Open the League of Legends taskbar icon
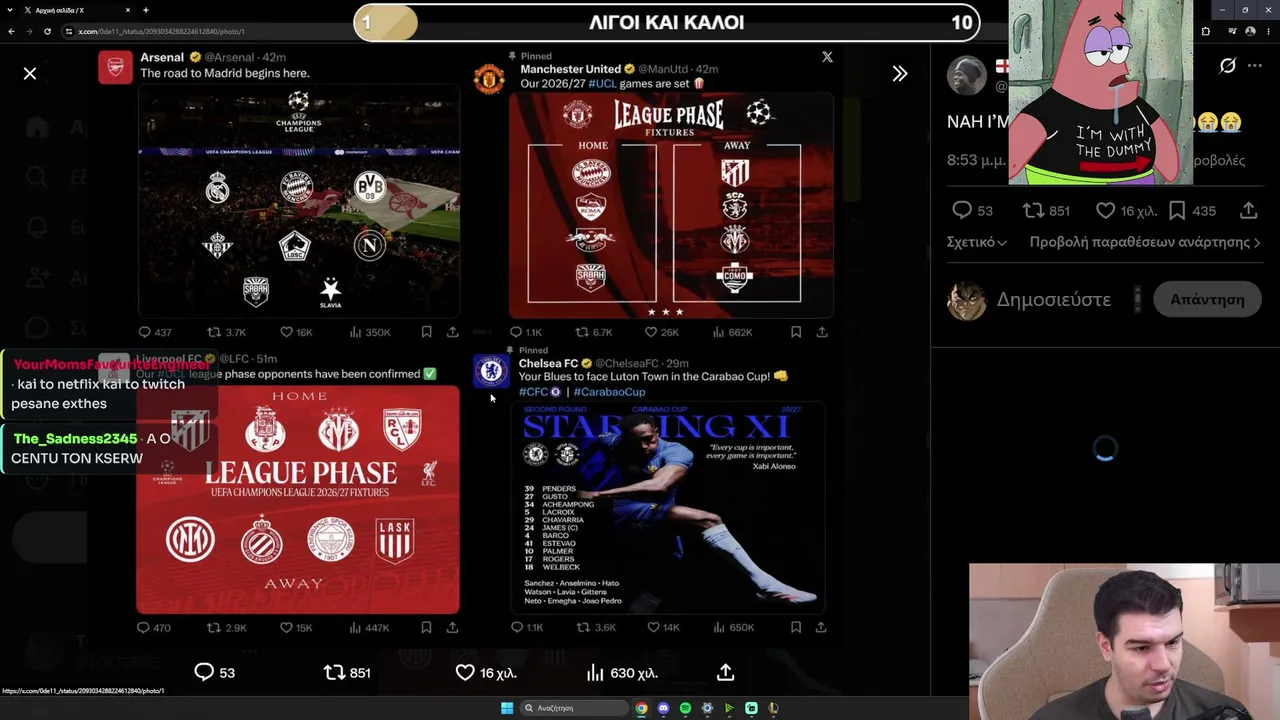Image resolution: width=1280 pixels, height=720 pixels. 773,708
